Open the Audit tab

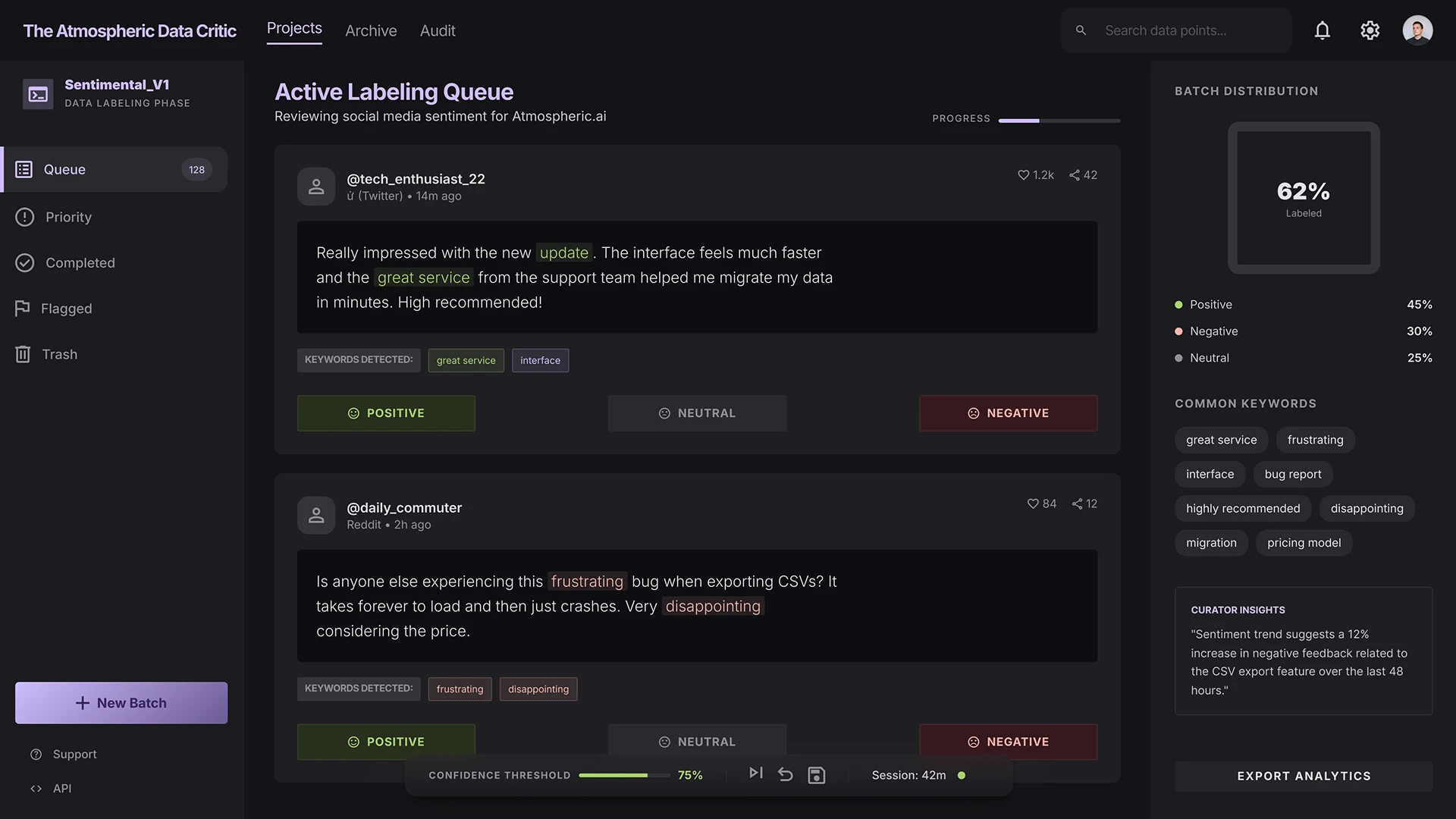[438, 31]
